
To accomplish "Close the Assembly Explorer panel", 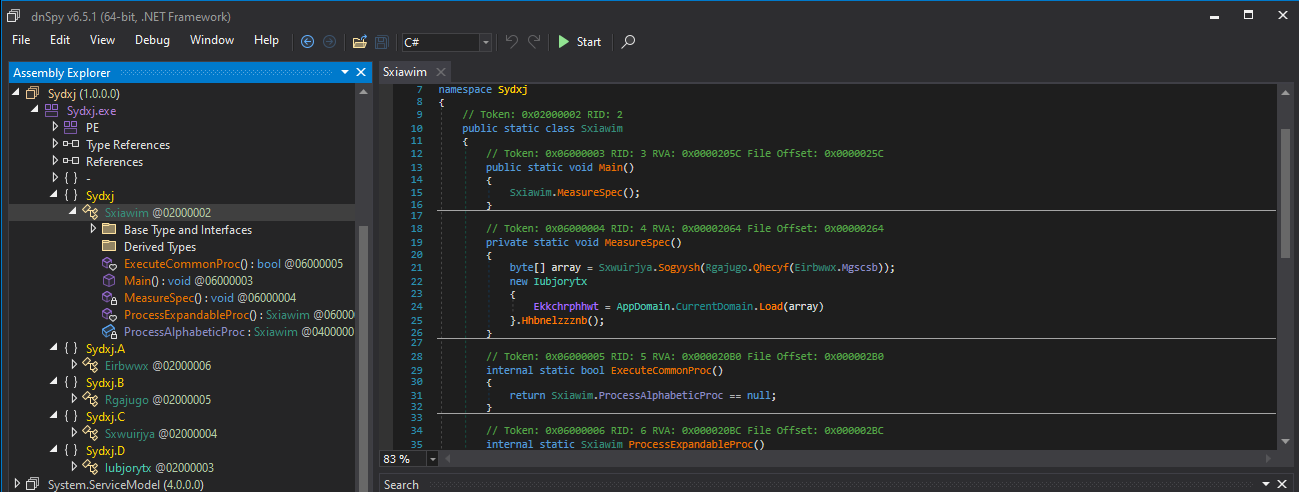I will point(361,72).
